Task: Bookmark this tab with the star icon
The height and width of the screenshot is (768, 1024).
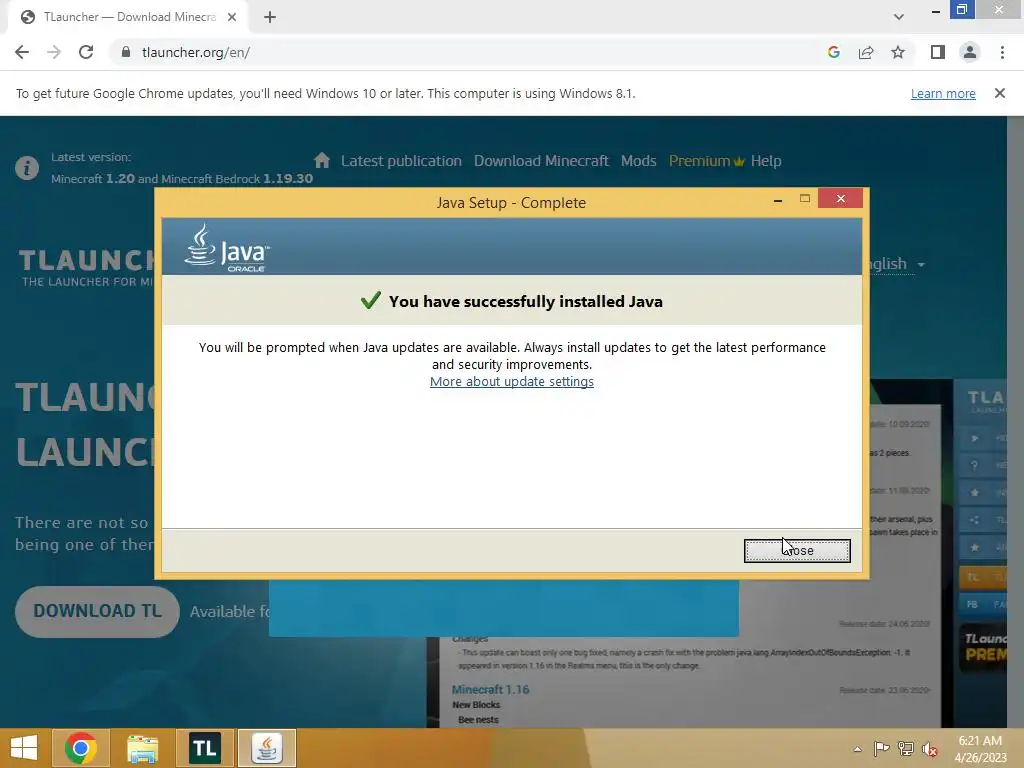Action: coord(898,52)
